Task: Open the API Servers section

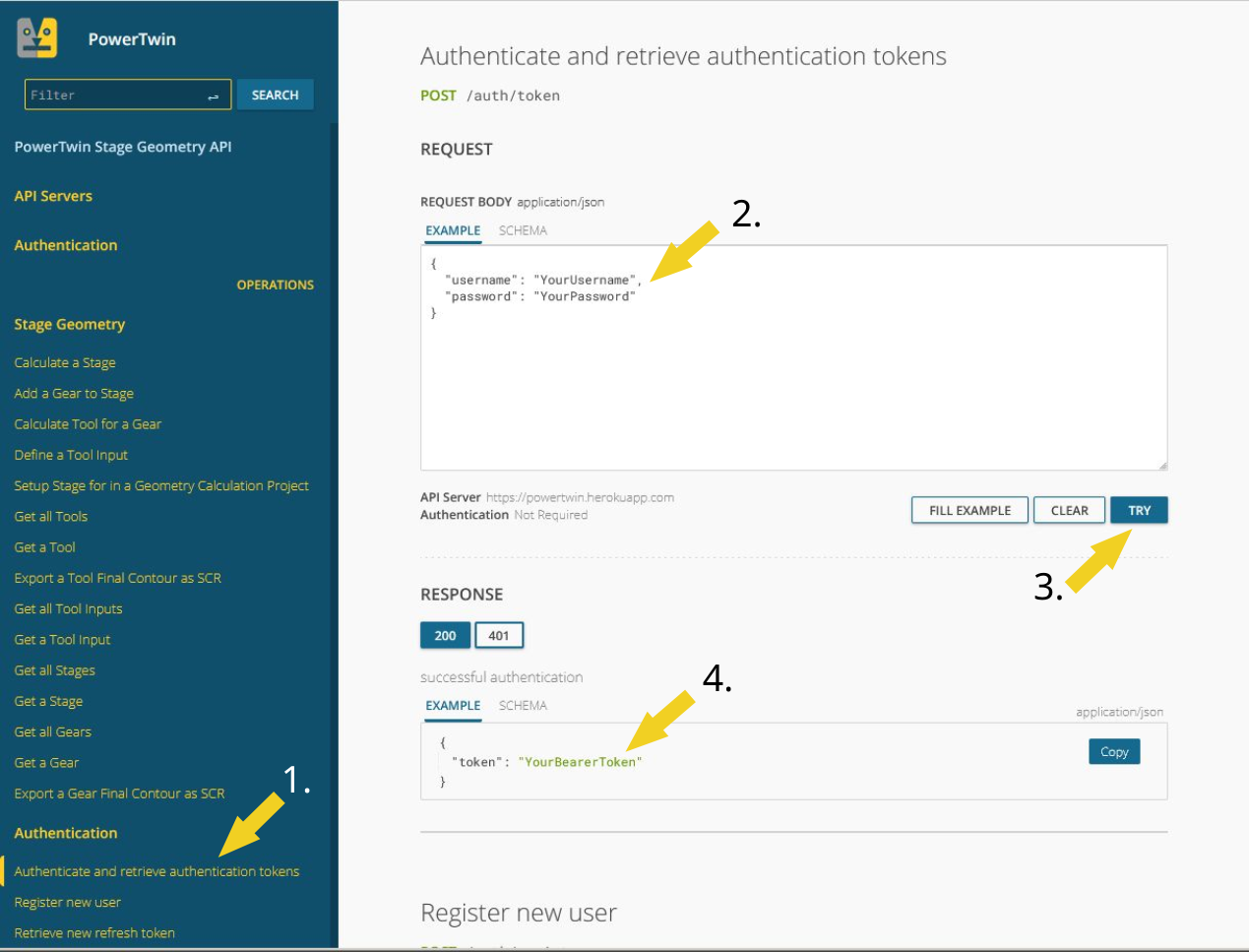Action: pos(53,196)
